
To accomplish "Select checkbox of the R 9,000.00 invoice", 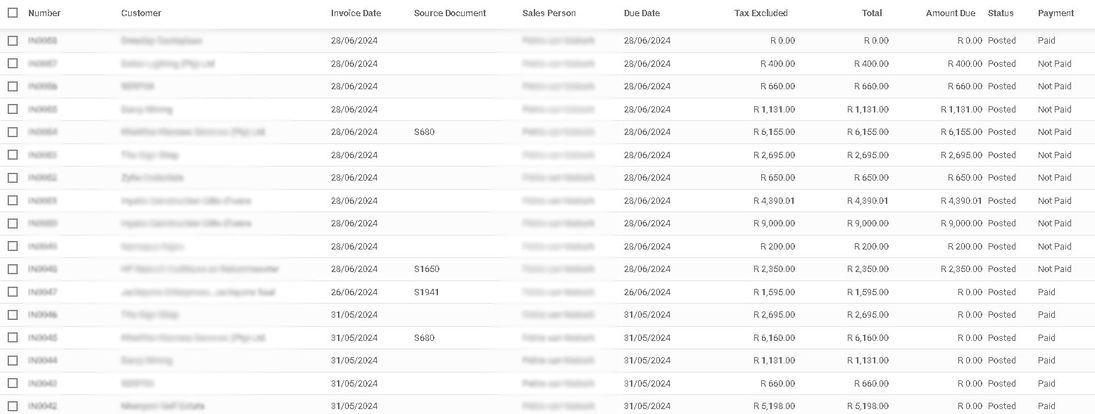I will pyautogui.click(x=13, y=223).
